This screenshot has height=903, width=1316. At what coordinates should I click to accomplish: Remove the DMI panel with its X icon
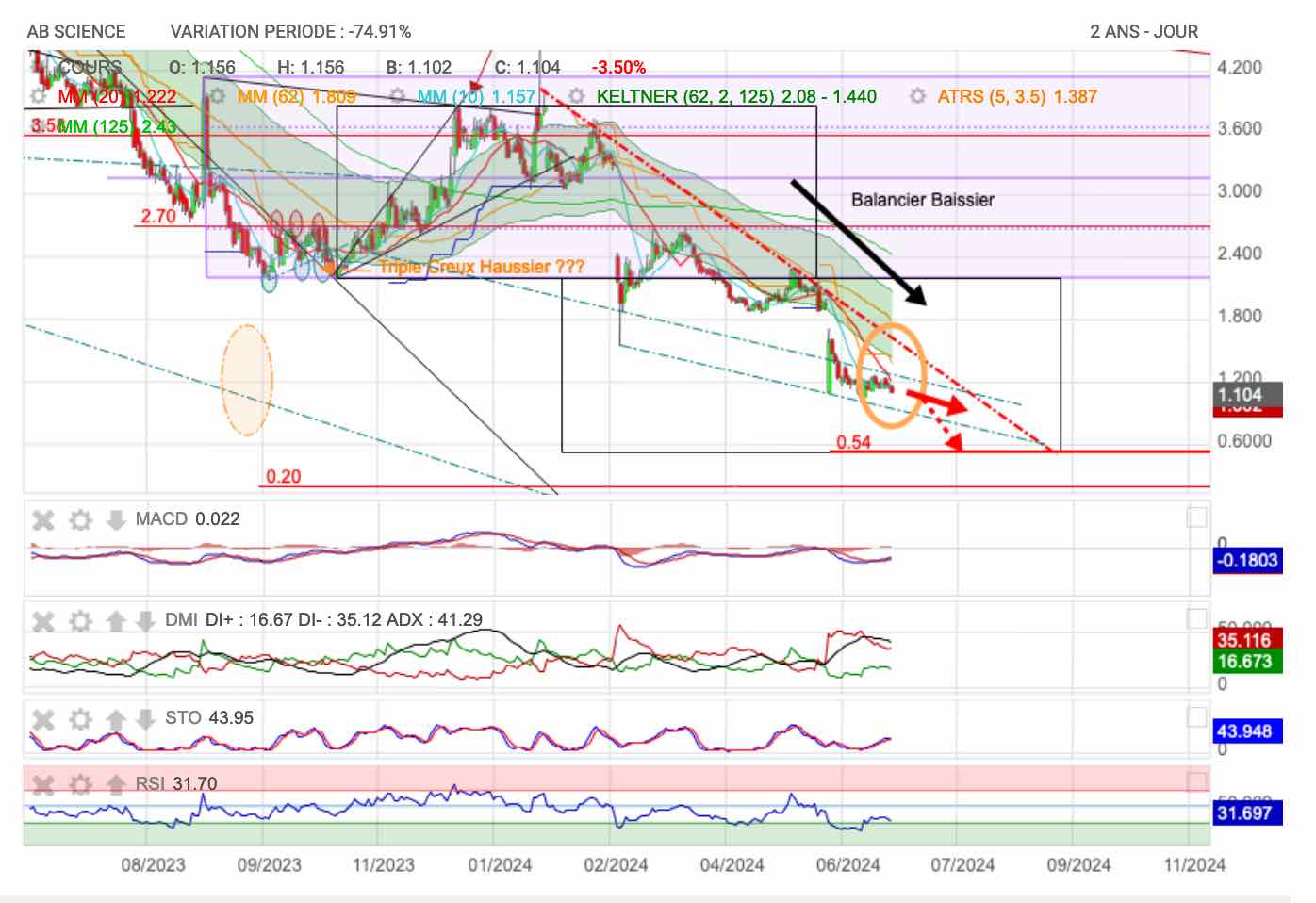pos(43,620)
